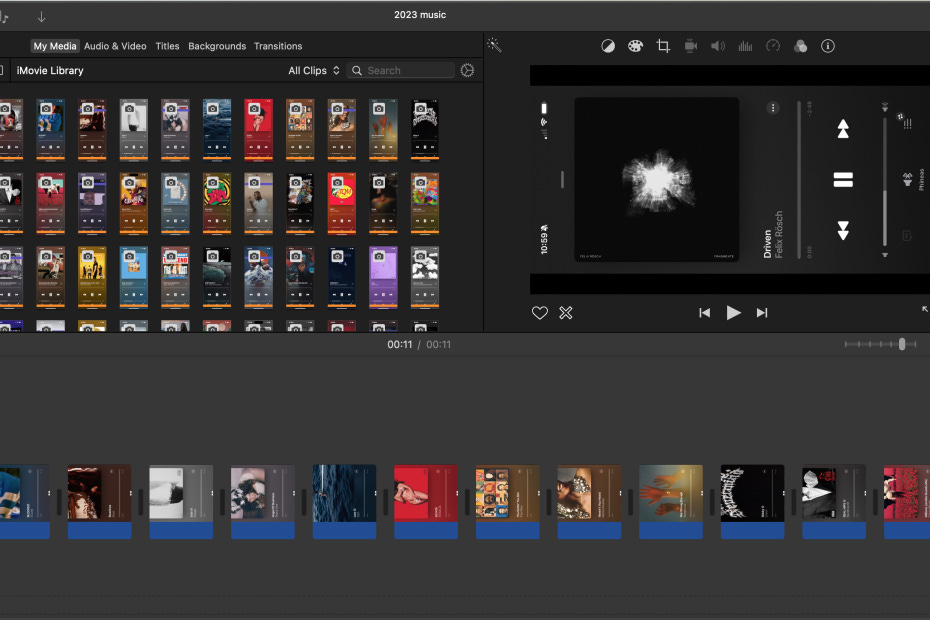This screenshot has height=620, width=930.
Task: Mark clip as favorite with heart
Action: 539,313
